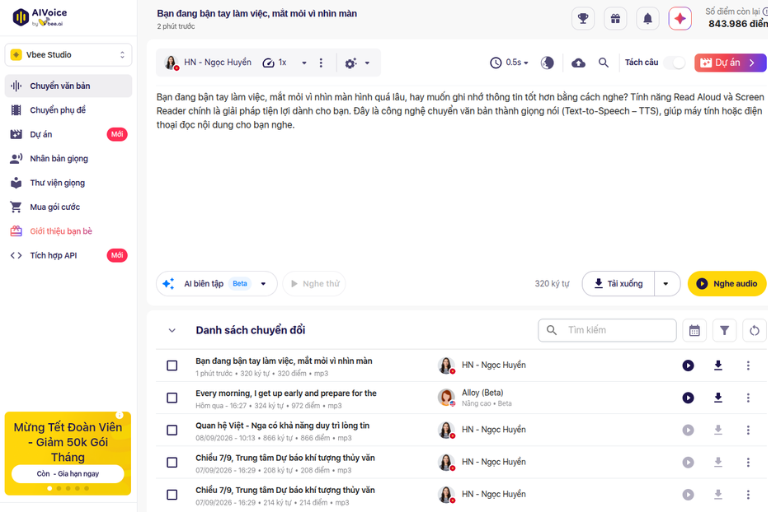Open more options for 'Quan hệ Việt - Nga' row
Image resolution: width=768 pixels, height=512 pixels.
tap(748, 430)
